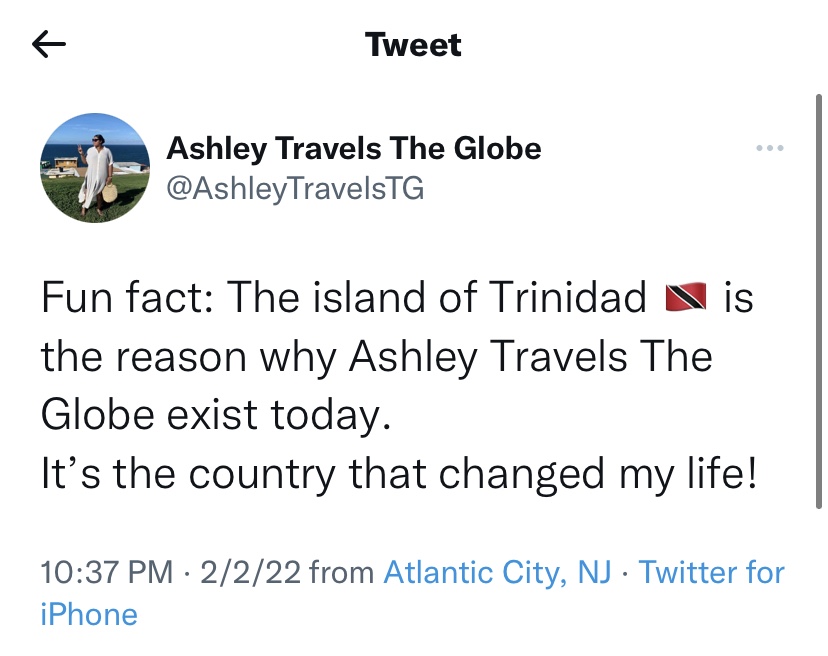Open the three-dot more options menu
Image resolution: width=828 pixels, height=656 pixels.
click(769, 149)
